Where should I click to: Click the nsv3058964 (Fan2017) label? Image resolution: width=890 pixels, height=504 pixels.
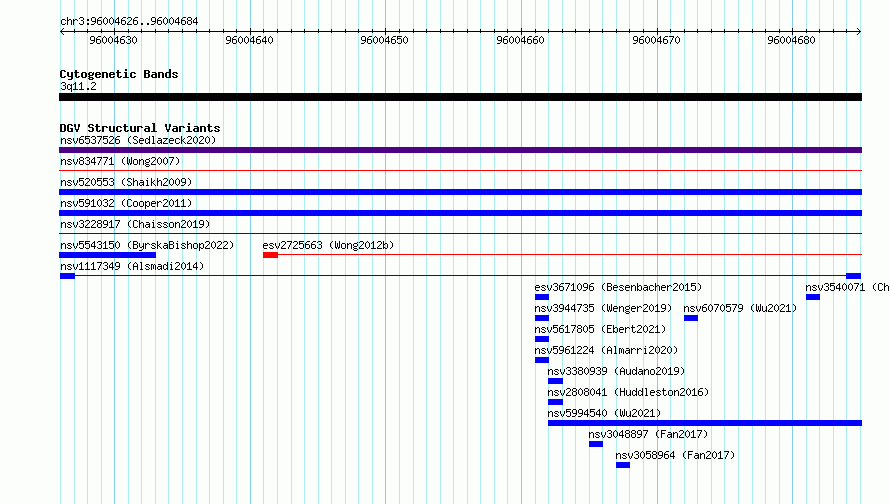point(675,455)
